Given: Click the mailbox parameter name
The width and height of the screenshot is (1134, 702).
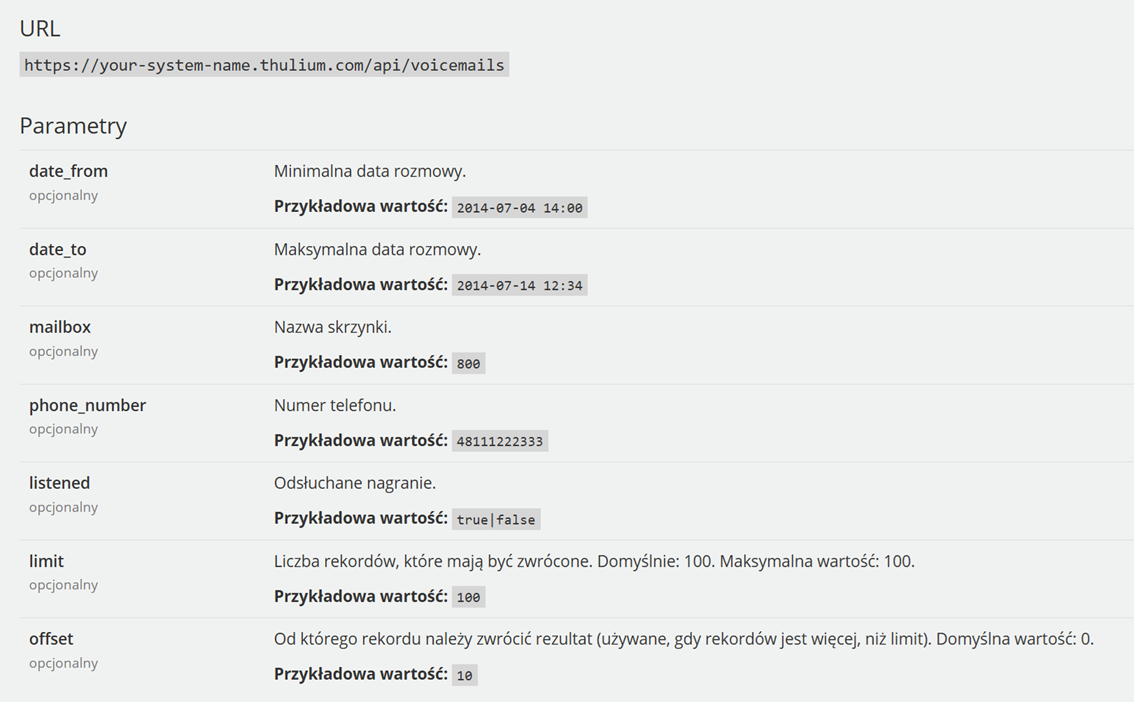Looking at the screenshot, I should 60,327.
